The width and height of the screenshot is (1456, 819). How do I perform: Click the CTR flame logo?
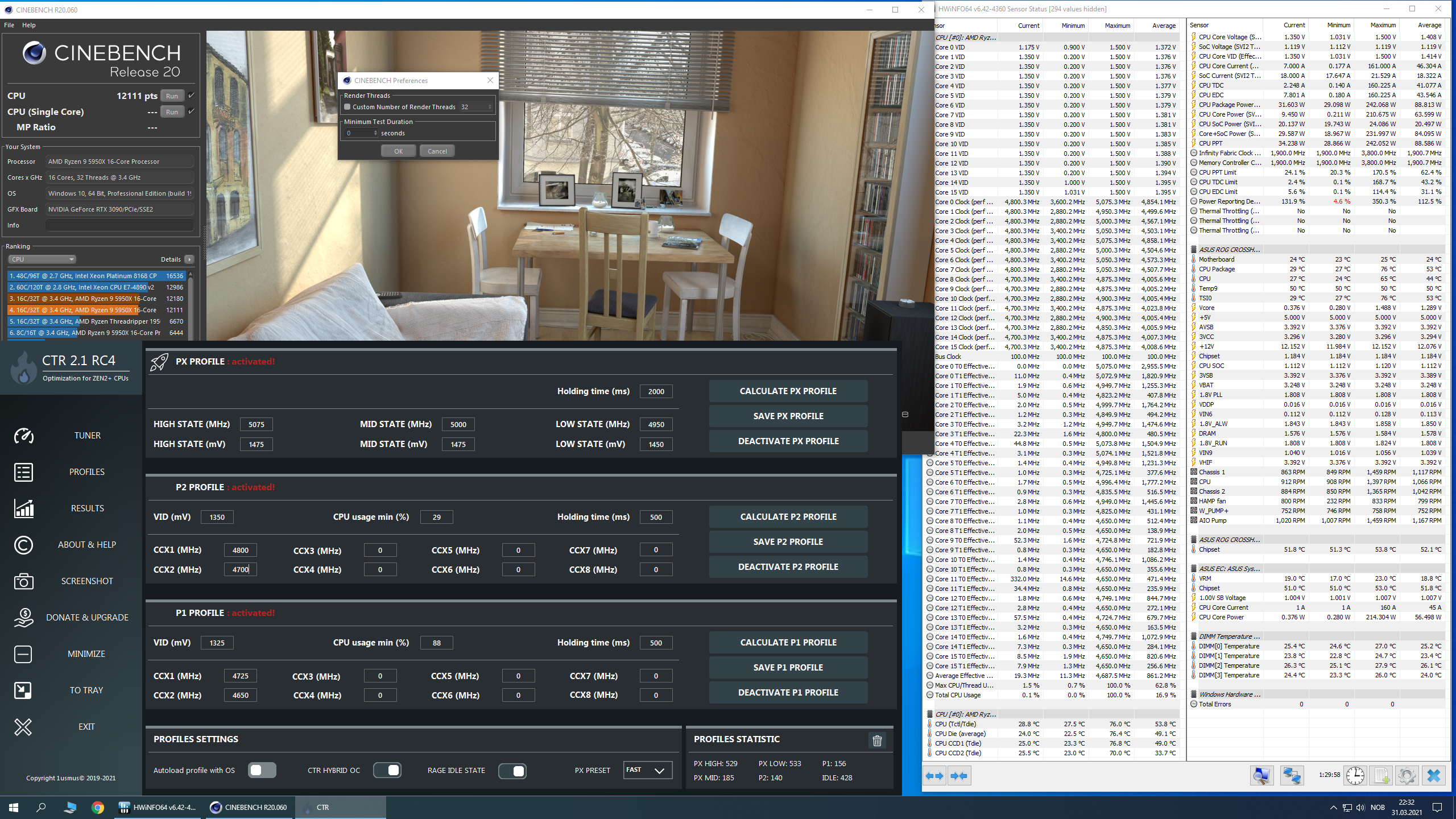[x=23, y=367]
